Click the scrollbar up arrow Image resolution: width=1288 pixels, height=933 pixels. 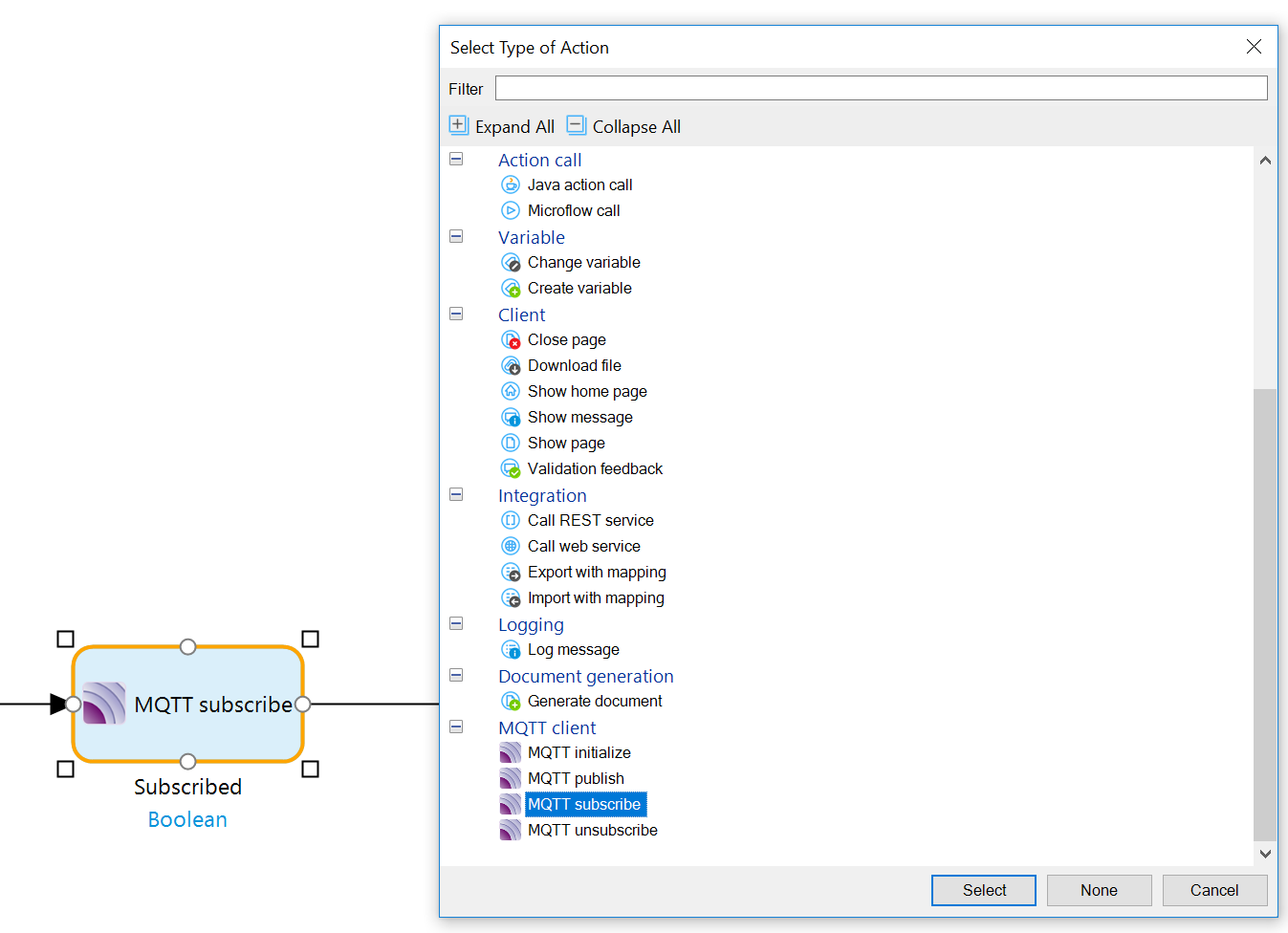1265,161
